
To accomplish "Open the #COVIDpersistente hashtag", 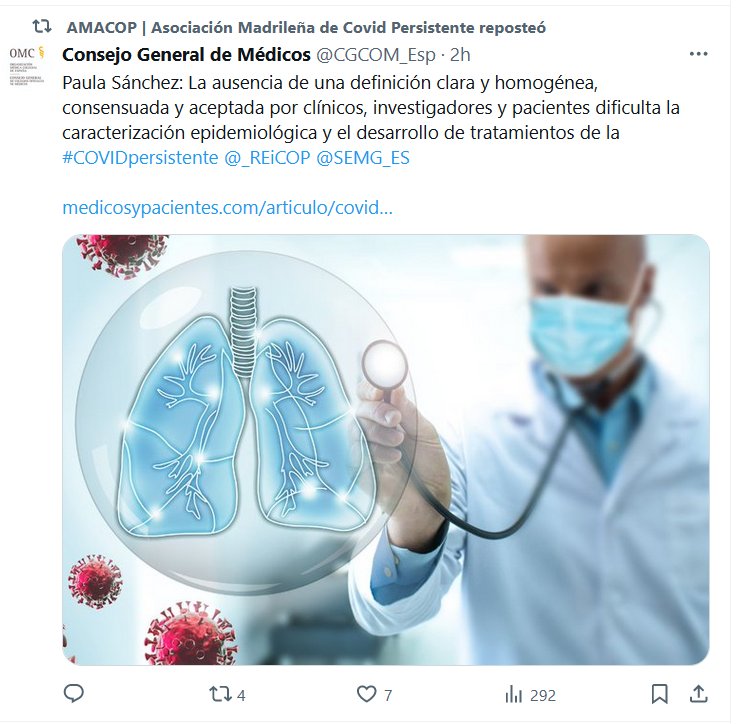I will (x=140, y=157).
